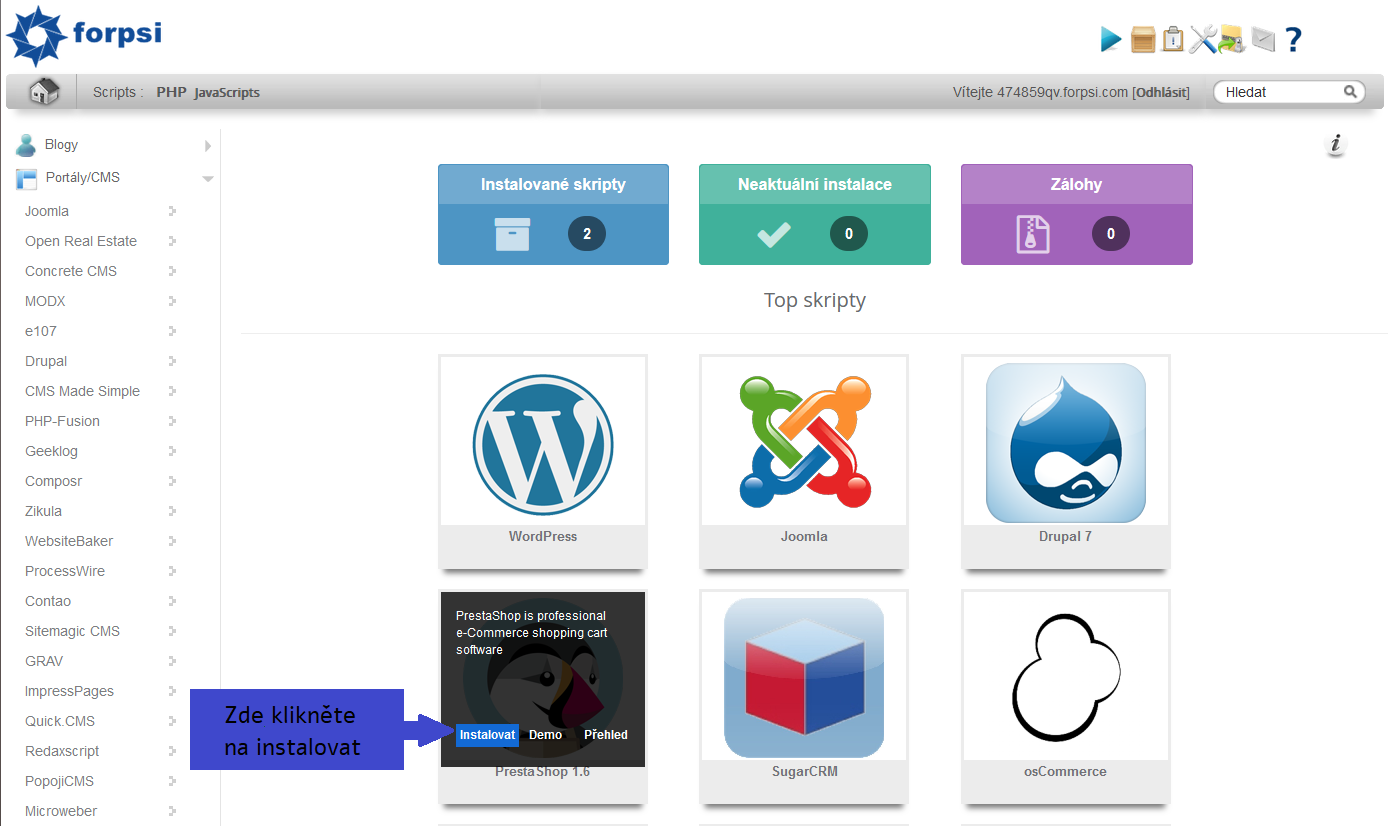Collapse the Portály/CMS category arrow
Screen dimensions: 1391x826
tap(208, 179)
